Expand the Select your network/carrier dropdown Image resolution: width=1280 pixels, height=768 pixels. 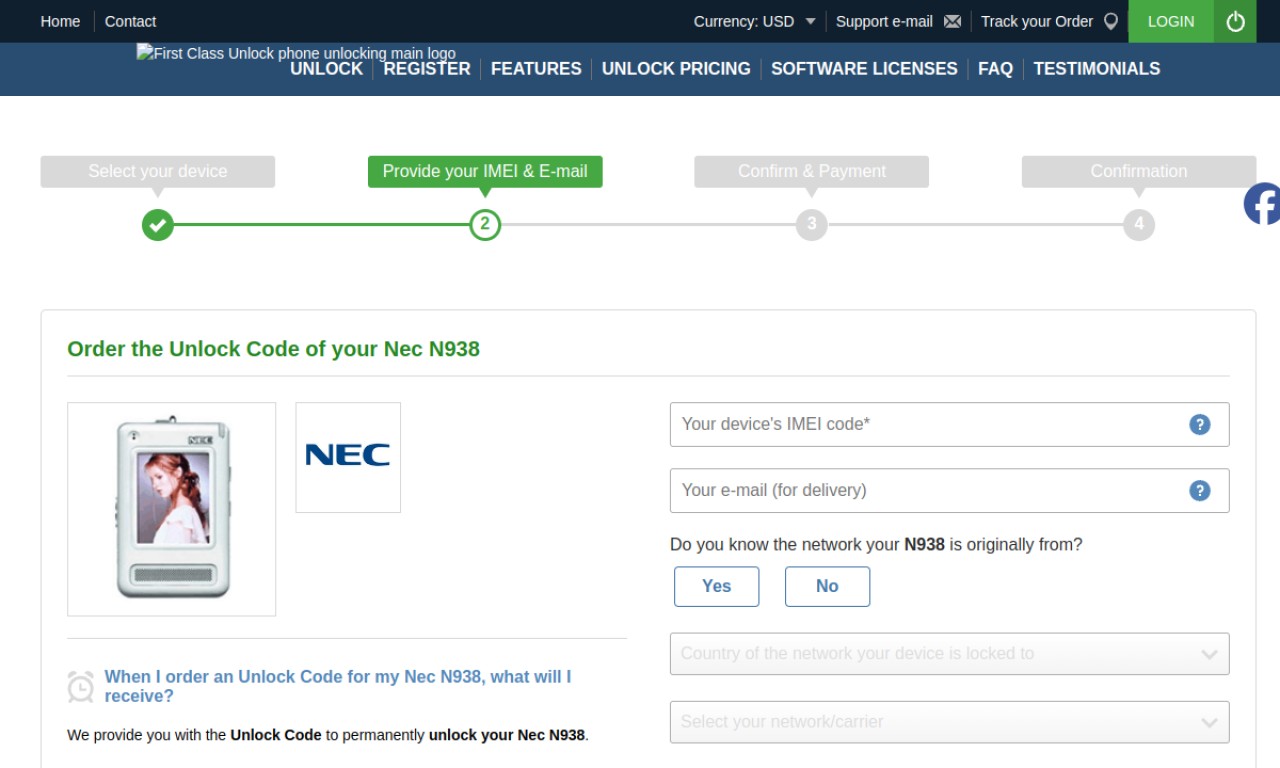tap(949, 722)
